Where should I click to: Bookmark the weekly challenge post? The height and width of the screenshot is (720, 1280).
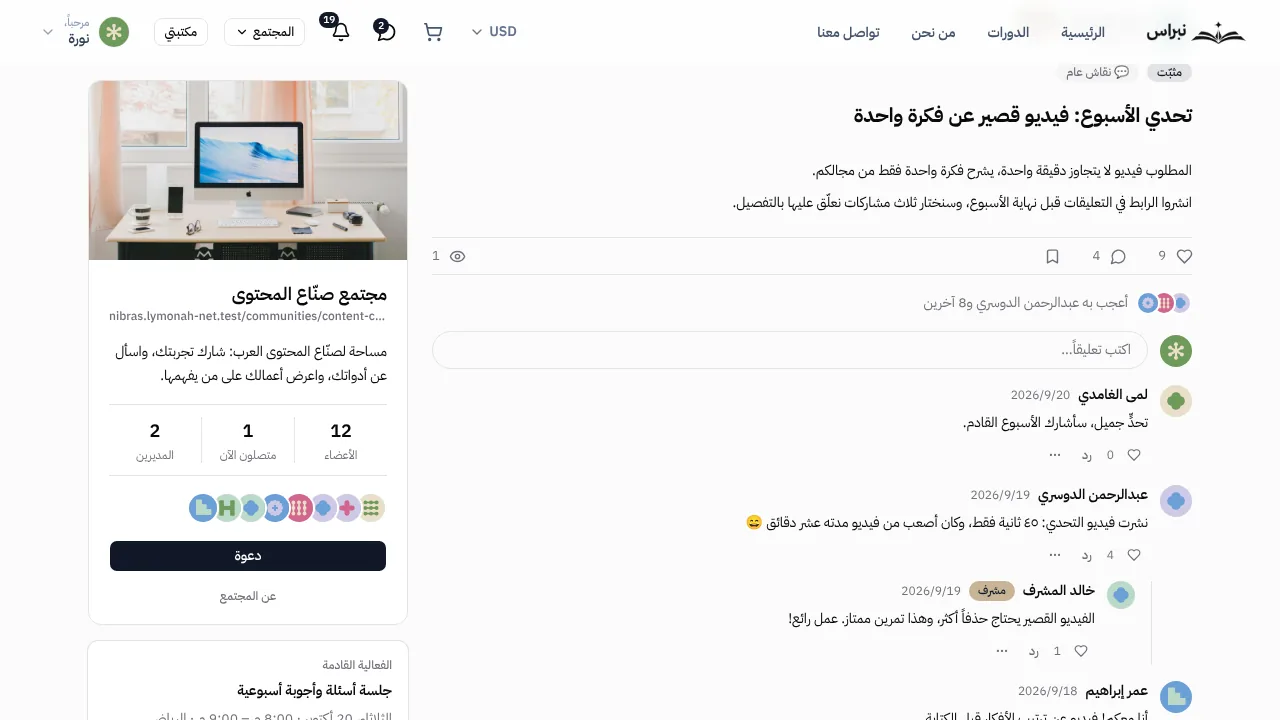pyautogui.click(x=1052, y=257)
